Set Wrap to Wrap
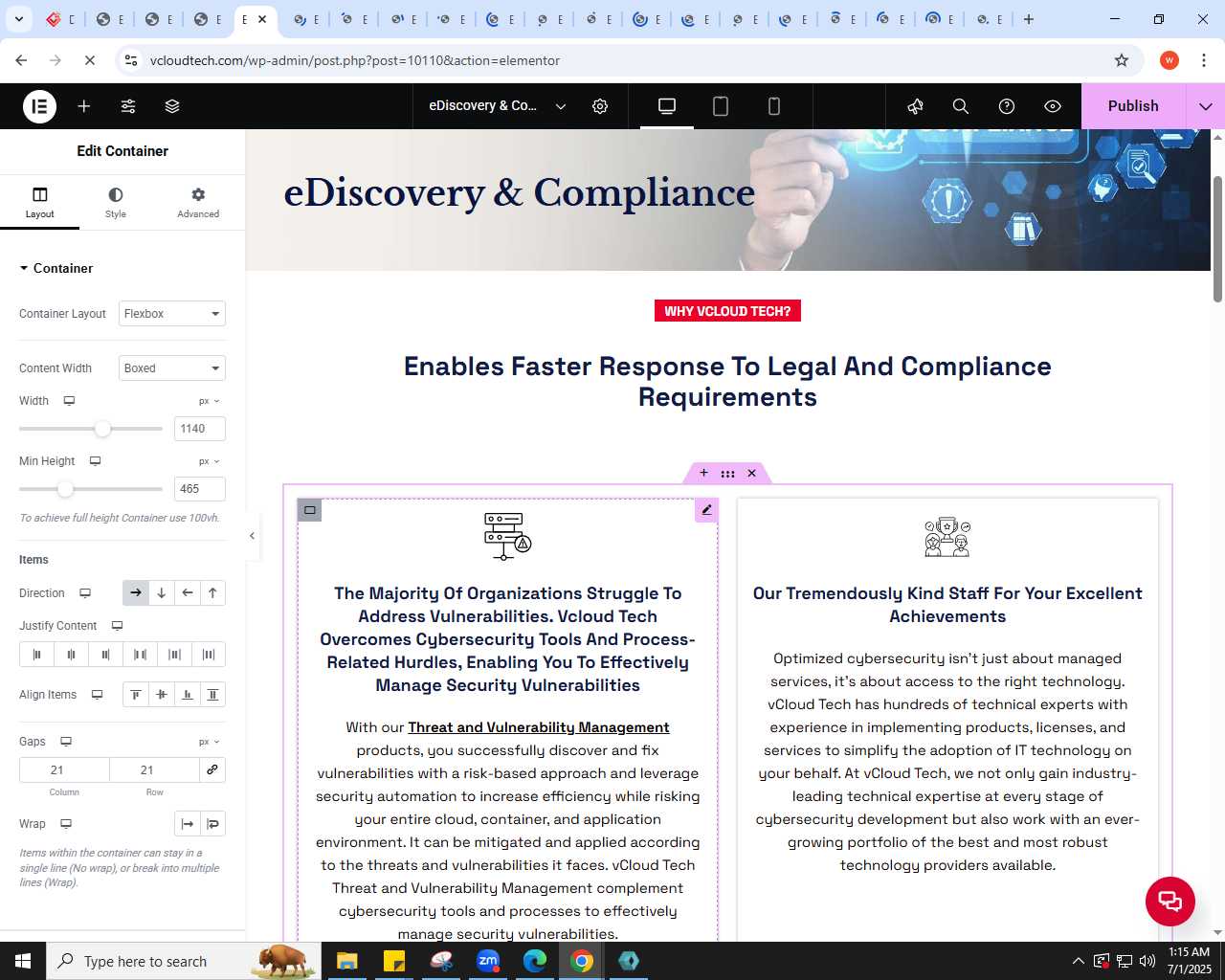This screenshot has width=1225, height=980. coord(212,824)
